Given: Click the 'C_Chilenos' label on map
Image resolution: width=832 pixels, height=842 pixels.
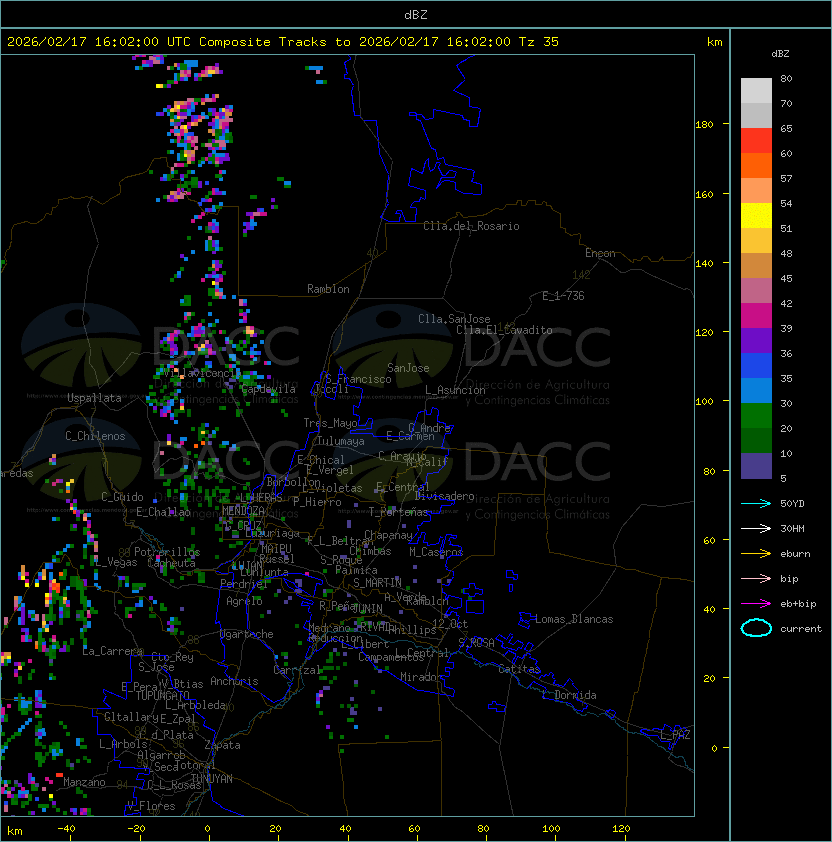Looking at the screenshot, I should (x=95, y=436).
